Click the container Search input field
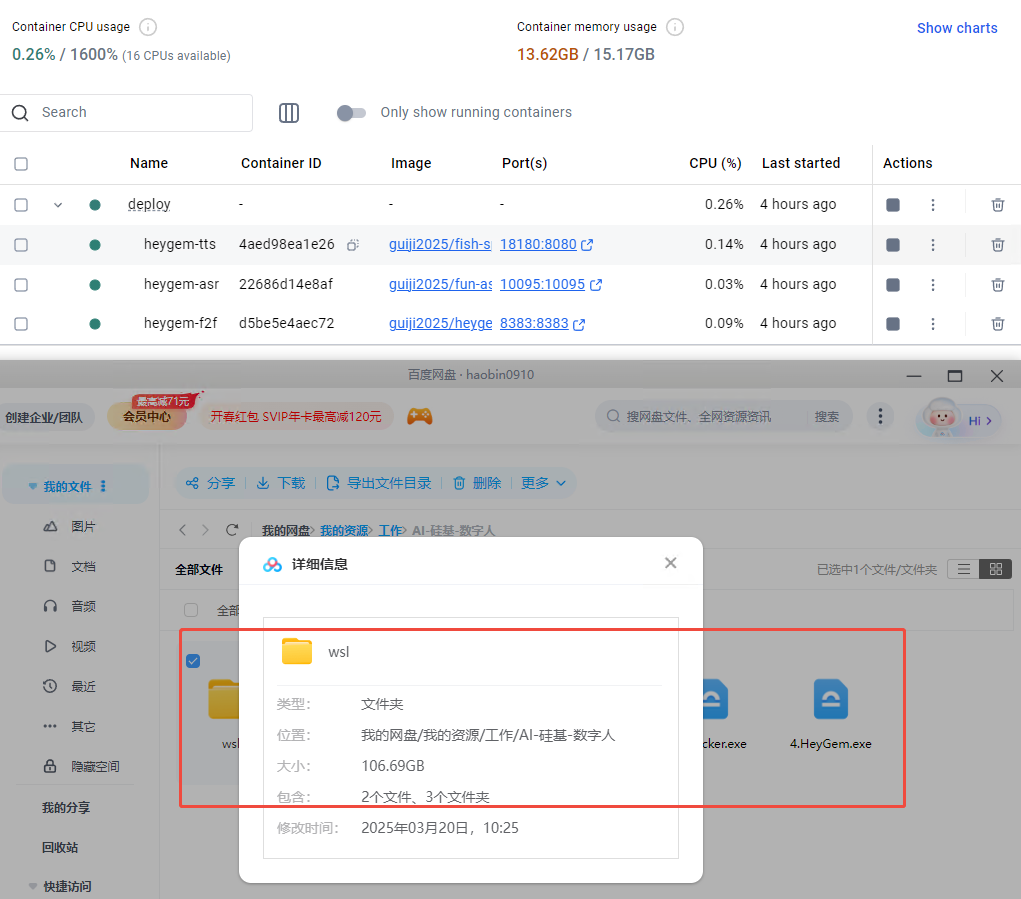Viewport: 1021px width, 899px height. (140, 113)
